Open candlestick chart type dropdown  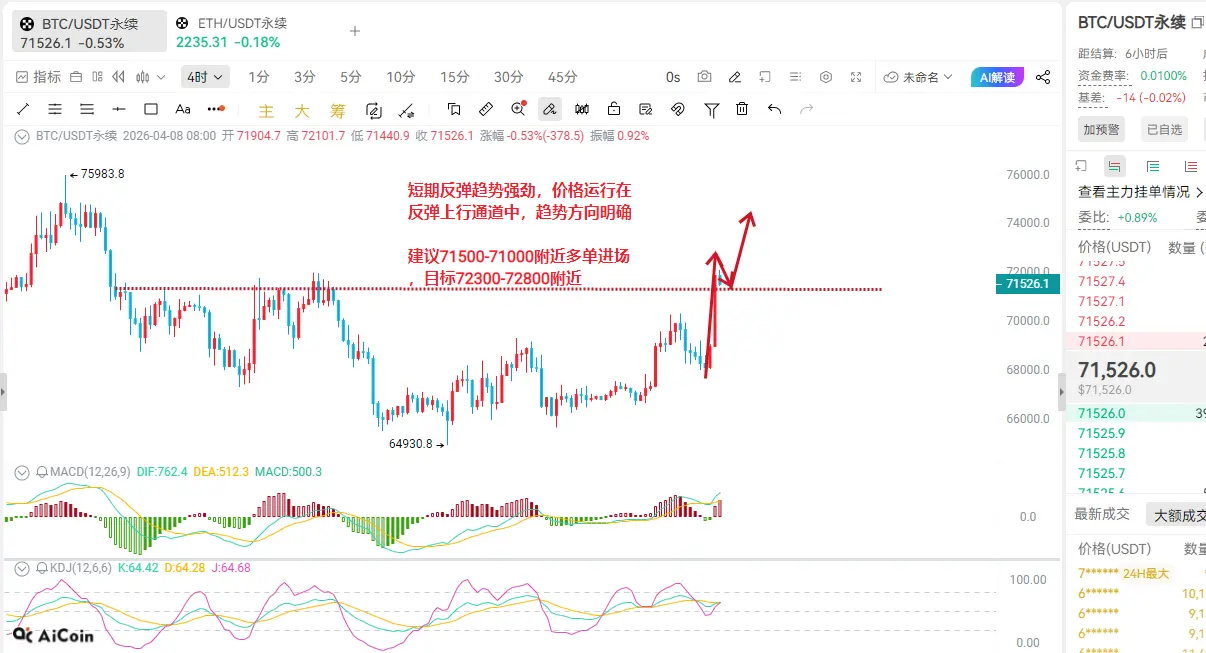point(151,77)
